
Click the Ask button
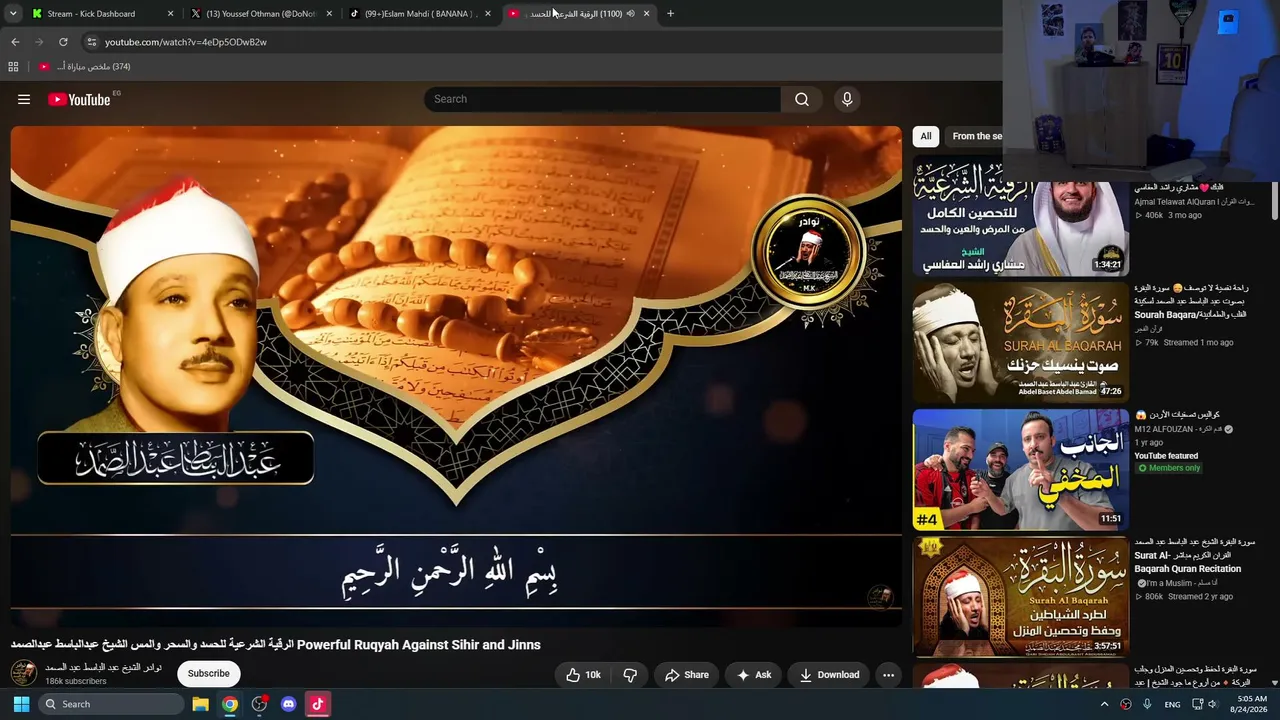pos(754,675)
